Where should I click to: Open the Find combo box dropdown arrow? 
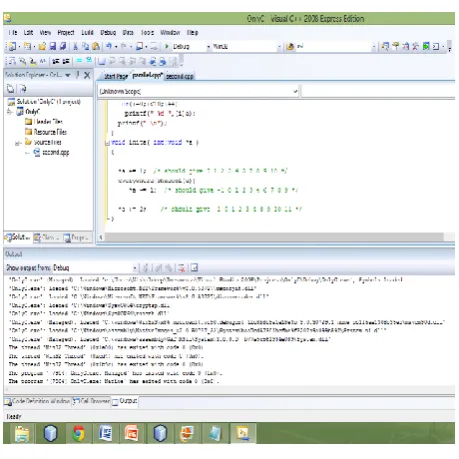(x=374, y=47)
